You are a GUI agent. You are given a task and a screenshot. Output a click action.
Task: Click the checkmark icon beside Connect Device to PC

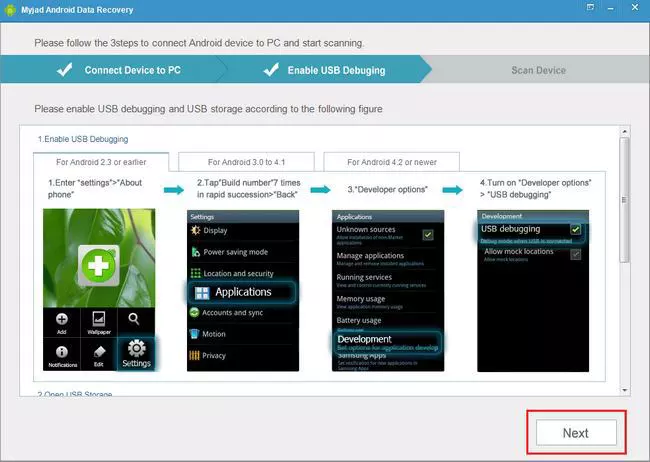coord(65,69)
